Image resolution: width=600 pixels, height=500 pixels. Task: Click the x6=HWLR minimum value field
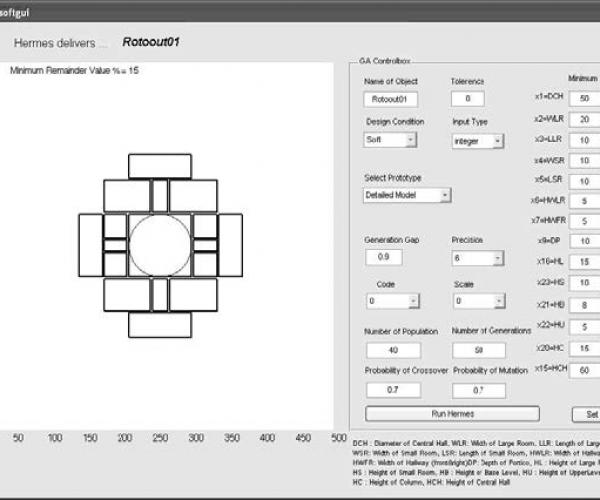[x=584, y=201]
